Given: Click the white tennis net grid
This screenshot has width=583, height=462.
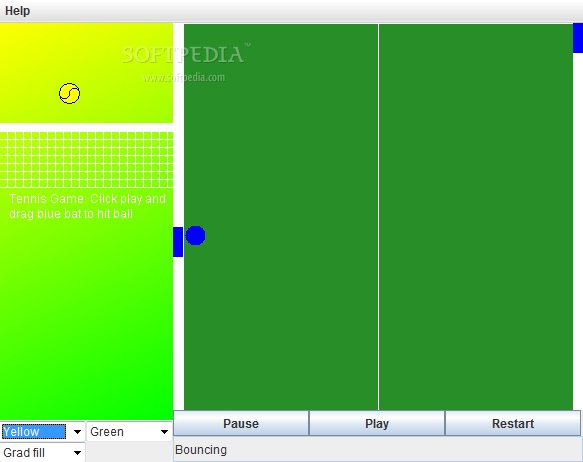Looking at the screenshot, I should [x=86, y=159].
